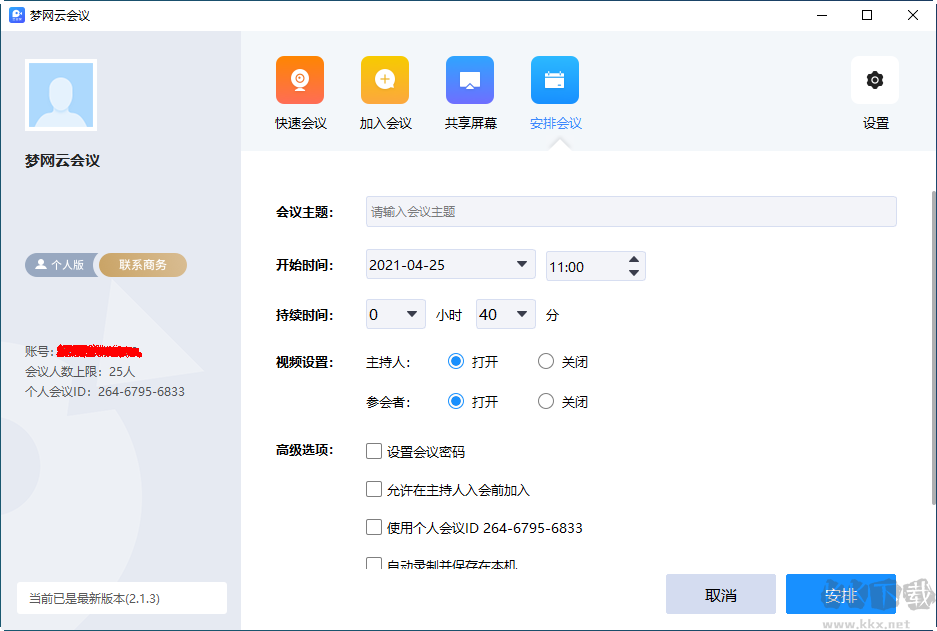Check 允许在主持人入会前加入 option
Image resolution: width=937 pixels, height=631 pixels.
click(374, 489)
